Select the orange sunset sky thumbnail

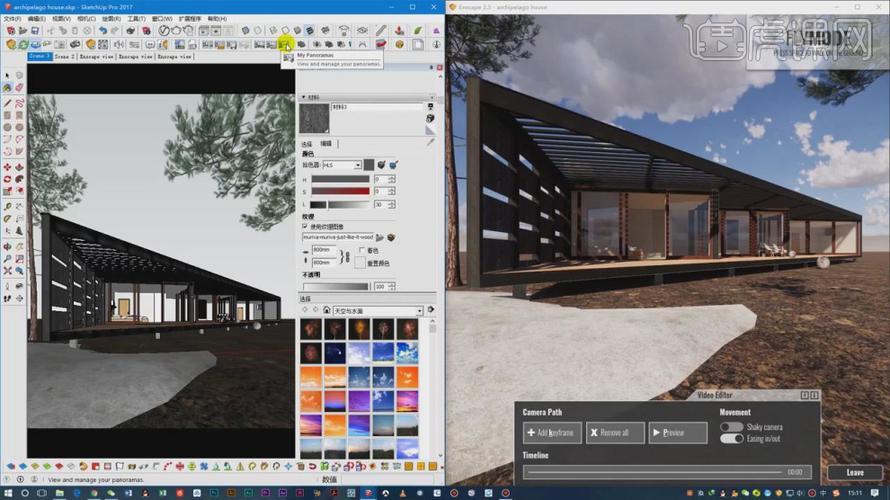click(x=311, y=377)
